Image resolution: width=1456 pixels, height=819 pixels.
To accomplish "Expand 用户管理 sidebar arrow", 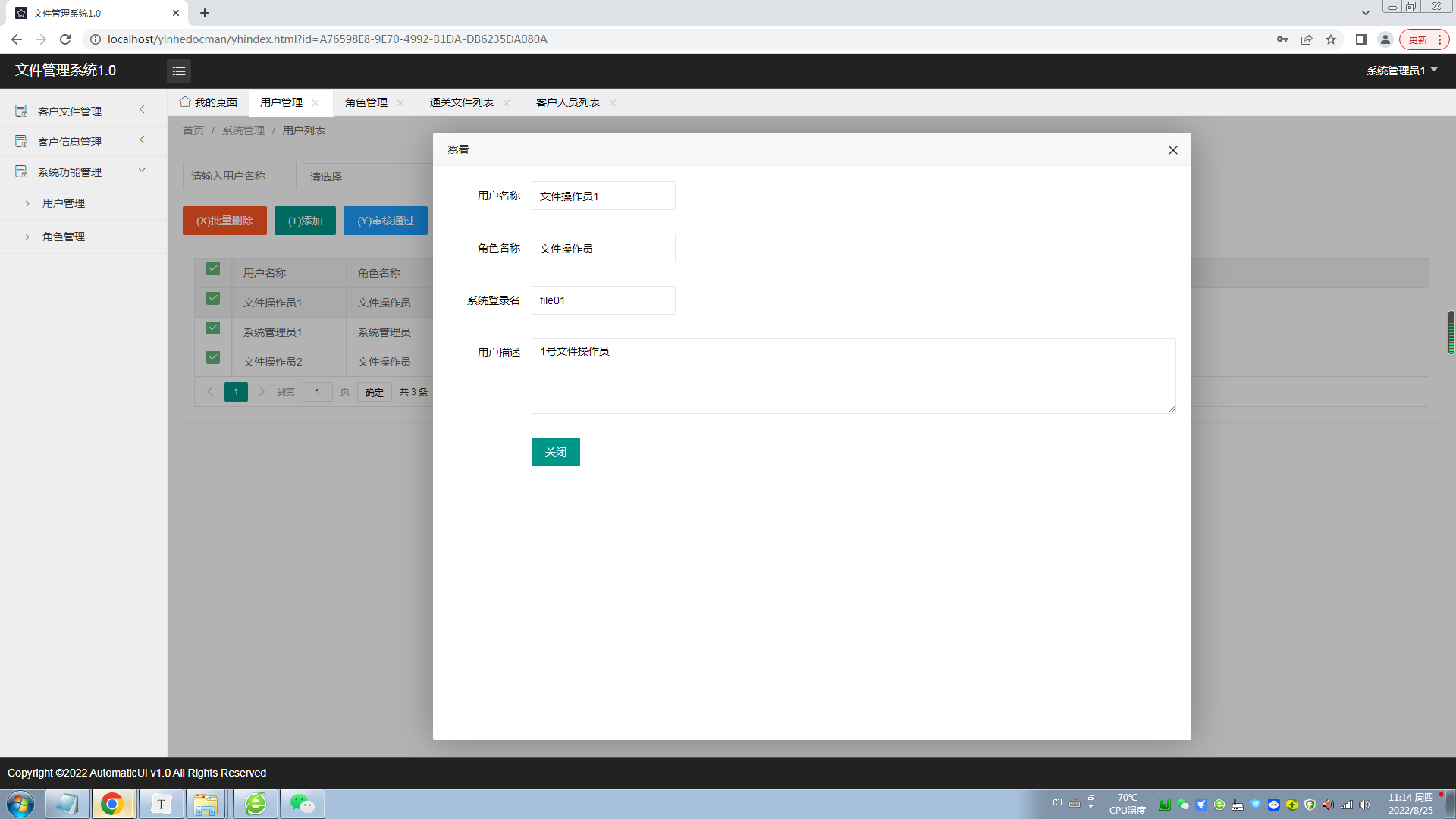I will tap(27, 203).
